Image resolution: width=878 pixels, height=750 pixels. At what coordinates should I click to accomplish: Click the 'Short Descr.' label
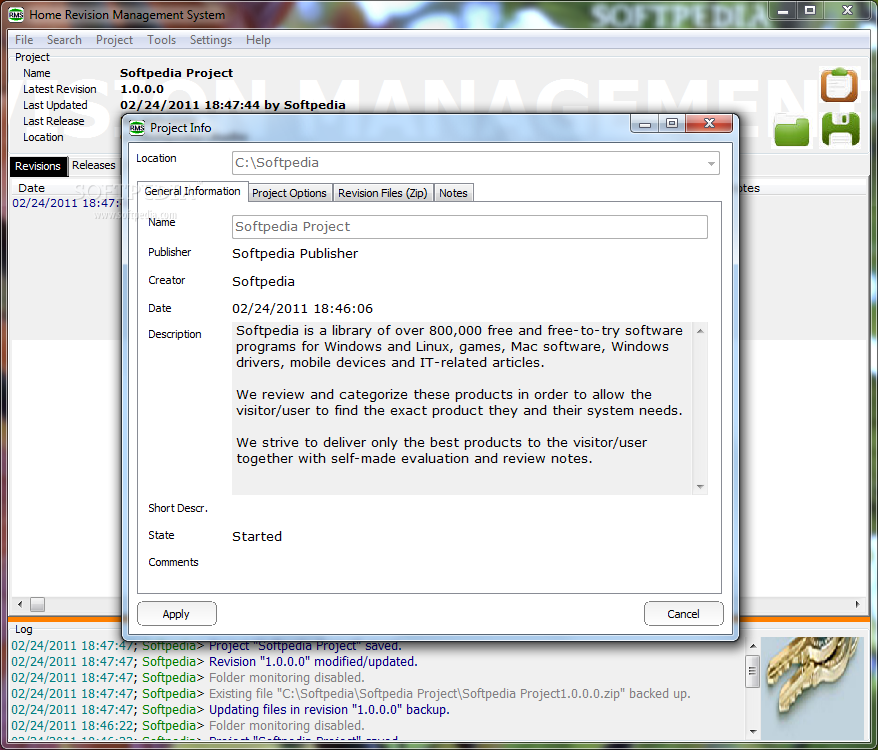point(178,508)
